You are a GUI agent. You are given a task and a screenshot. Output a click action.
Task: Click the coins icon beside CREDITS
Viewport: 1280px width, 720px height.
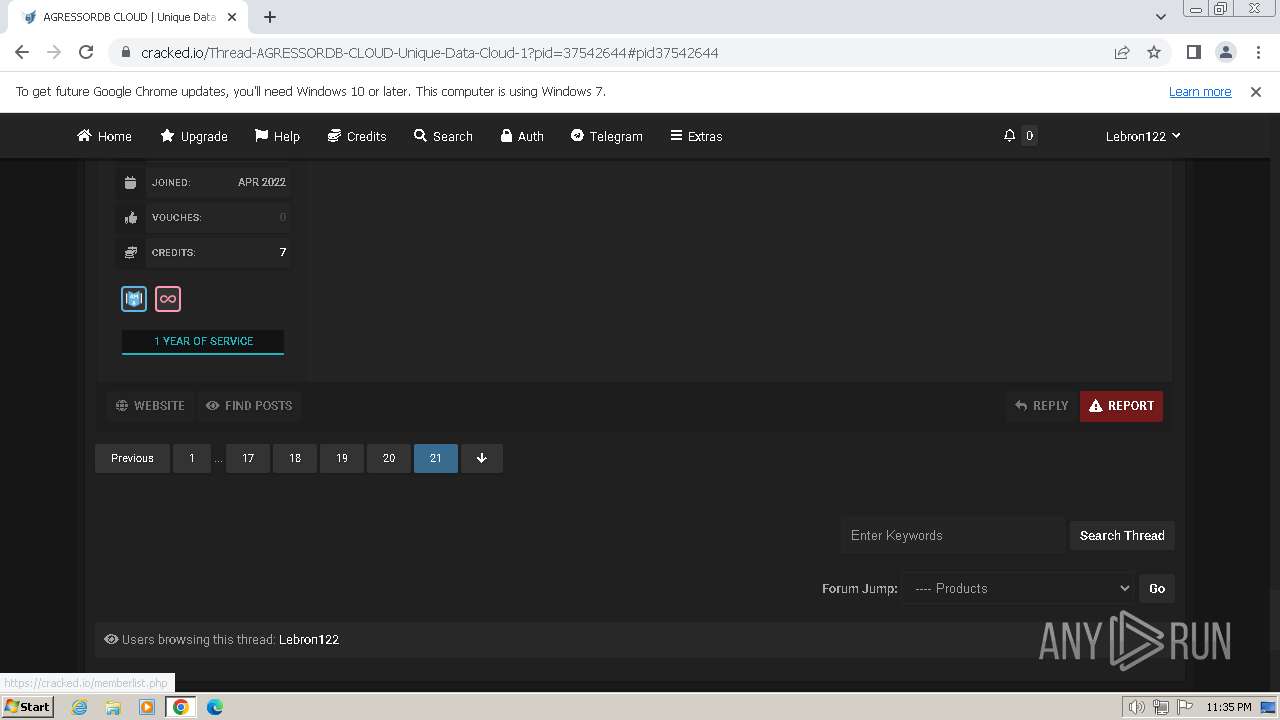(130, 252)
